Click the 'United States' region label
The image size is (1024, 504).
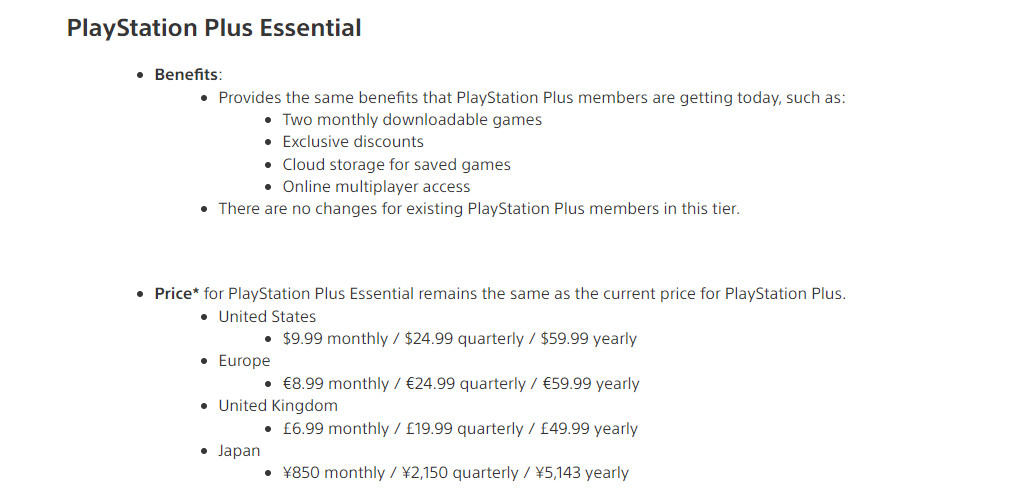point(267,316)
